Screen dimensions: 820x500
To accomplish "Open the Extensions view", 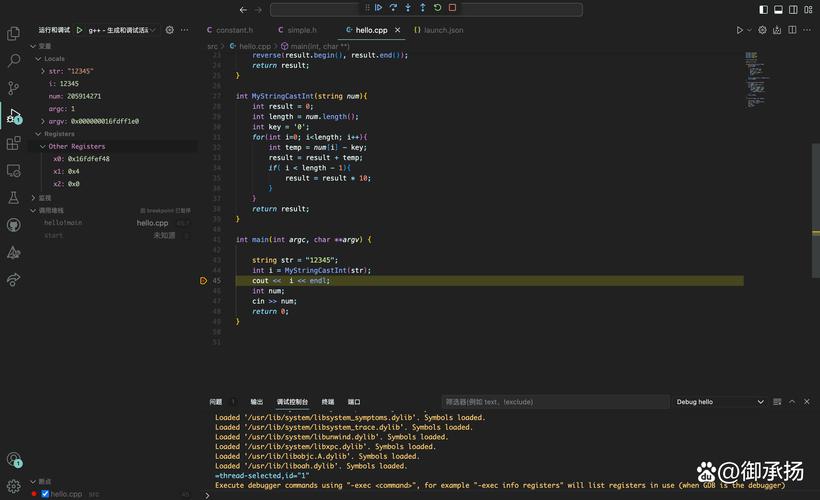I will point(14,144).
